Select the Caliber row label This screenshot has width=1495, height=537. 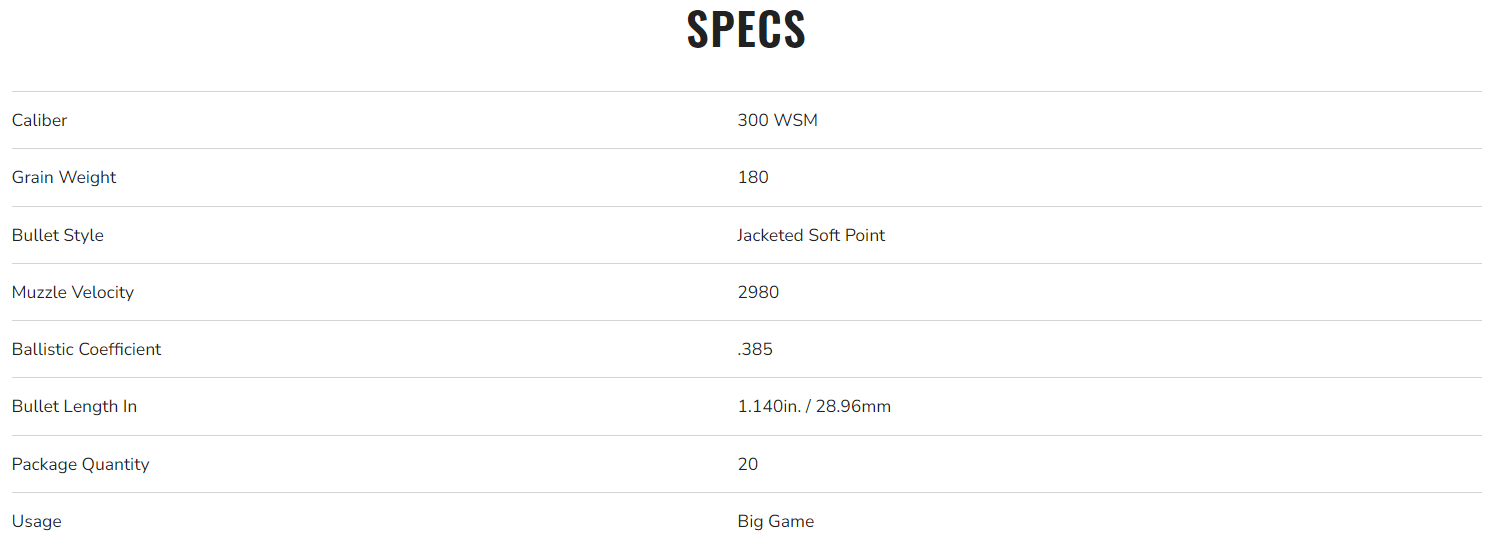40,120
